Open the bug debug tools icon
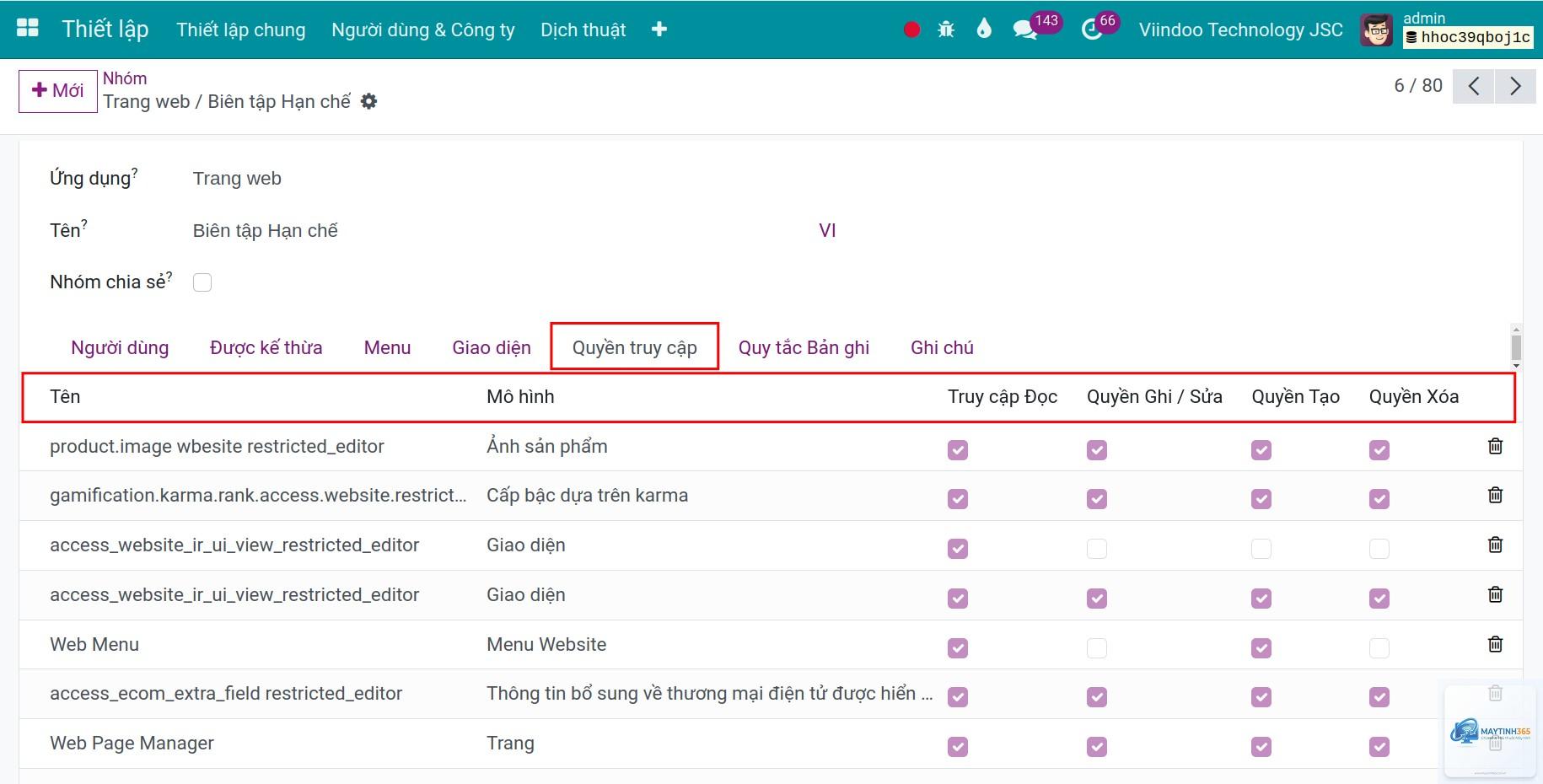1543x784 pixels. [x=946, y=30]
